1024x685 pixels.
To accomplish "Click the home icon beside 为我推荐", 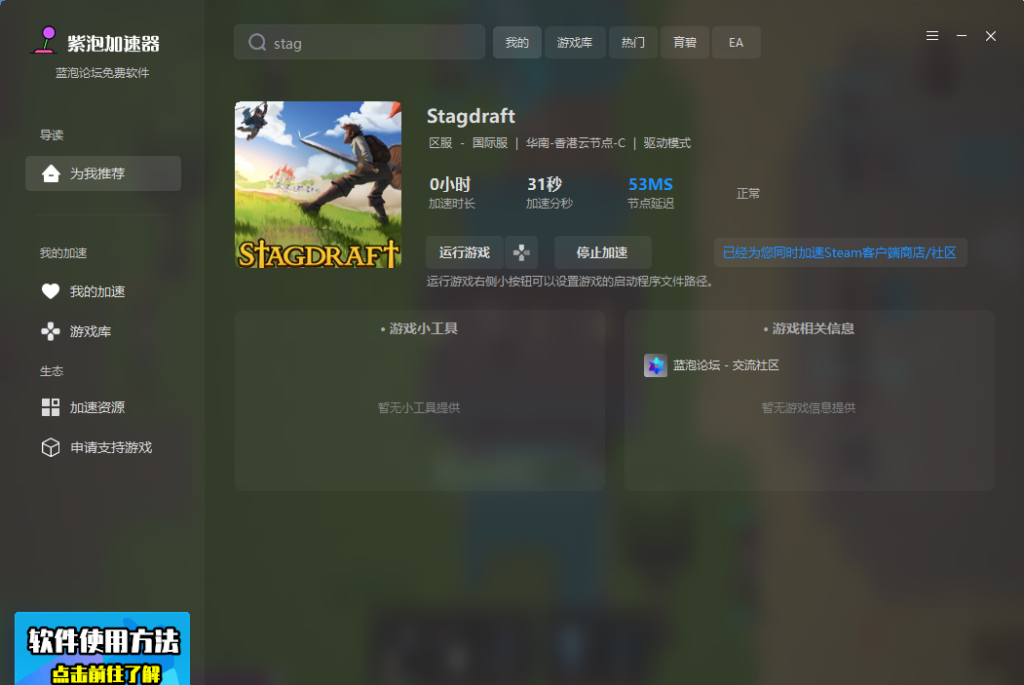I will coord(51,174).
